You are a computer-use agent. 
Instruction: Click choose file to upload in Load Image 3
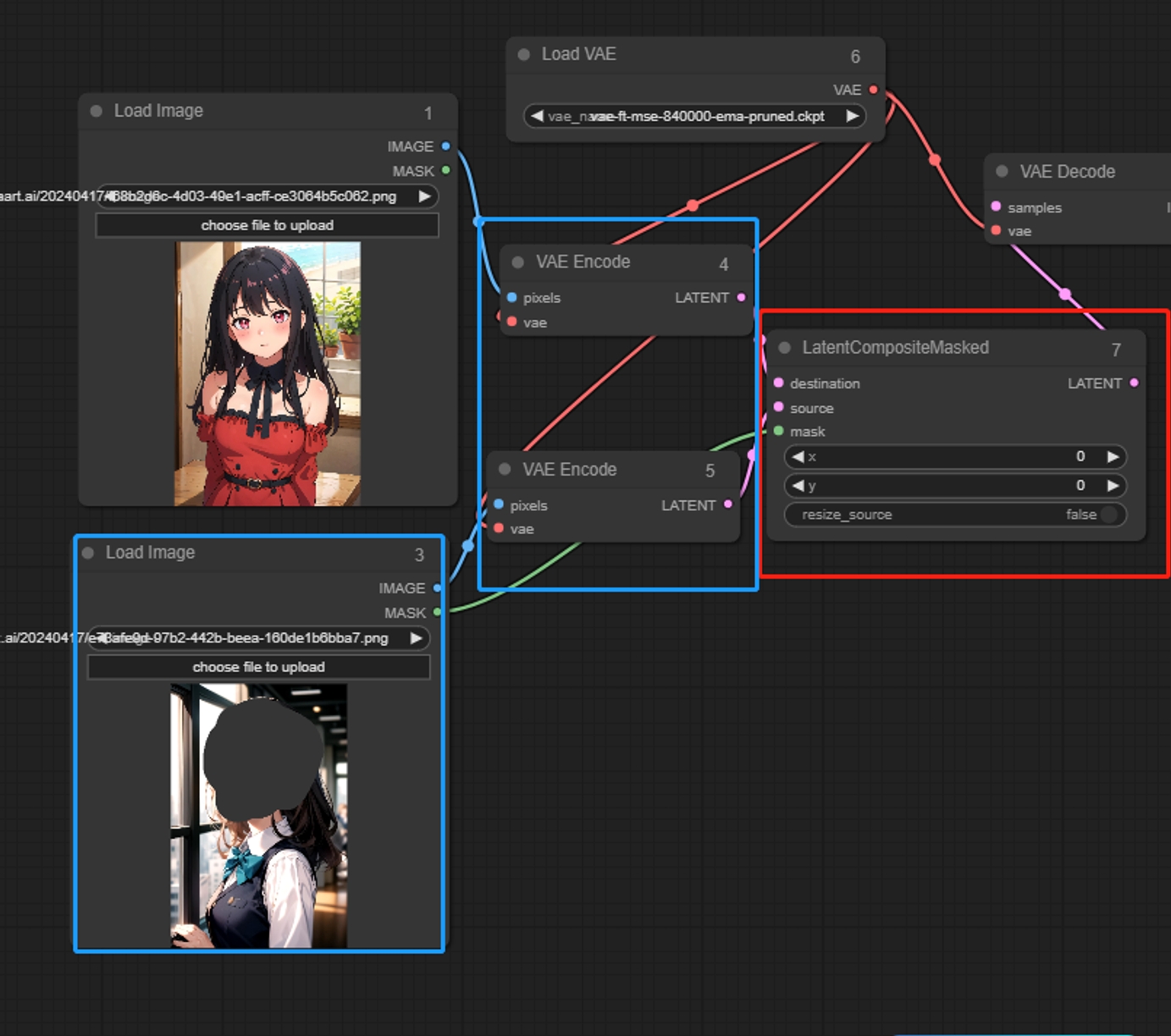pyautogui.click(x=258, y=667)
